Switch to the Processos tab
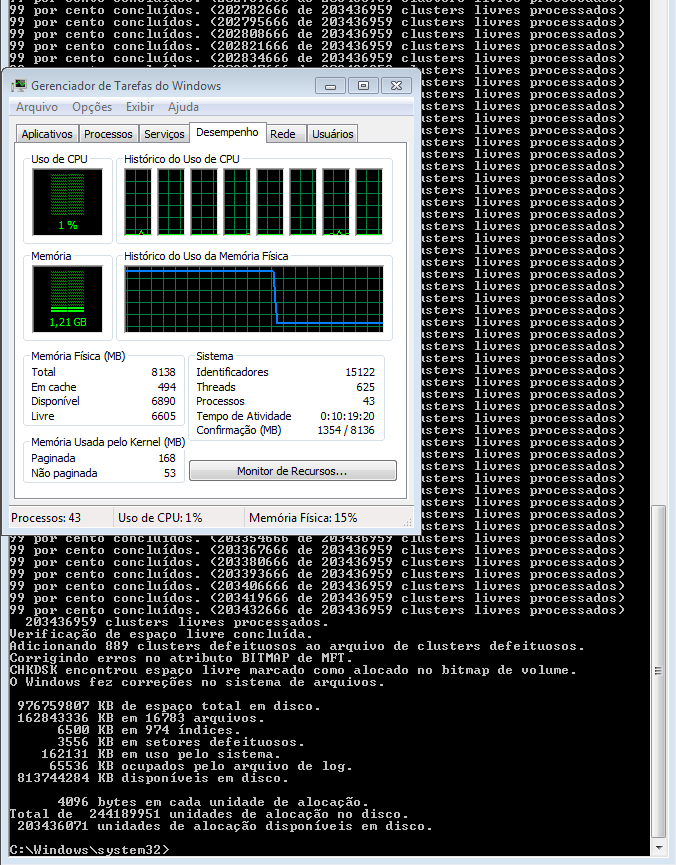The image size is (676, 865). [x=108, y=134]
